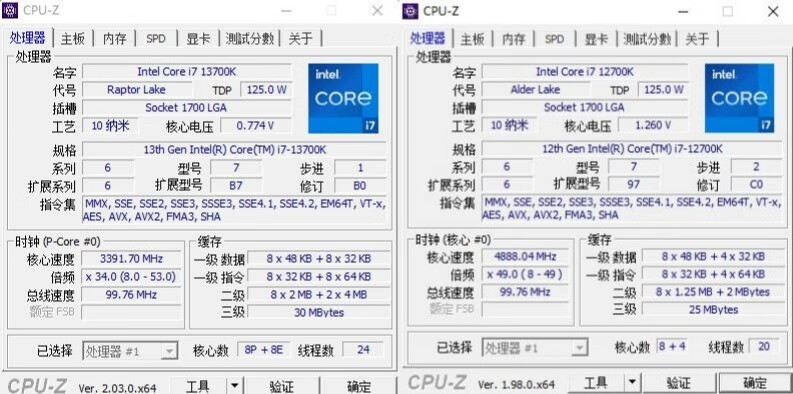Viewport: 793px width, 394px height.
Task: Click the CPU-Z app icon in right window title bar
Action: point(410,11)
